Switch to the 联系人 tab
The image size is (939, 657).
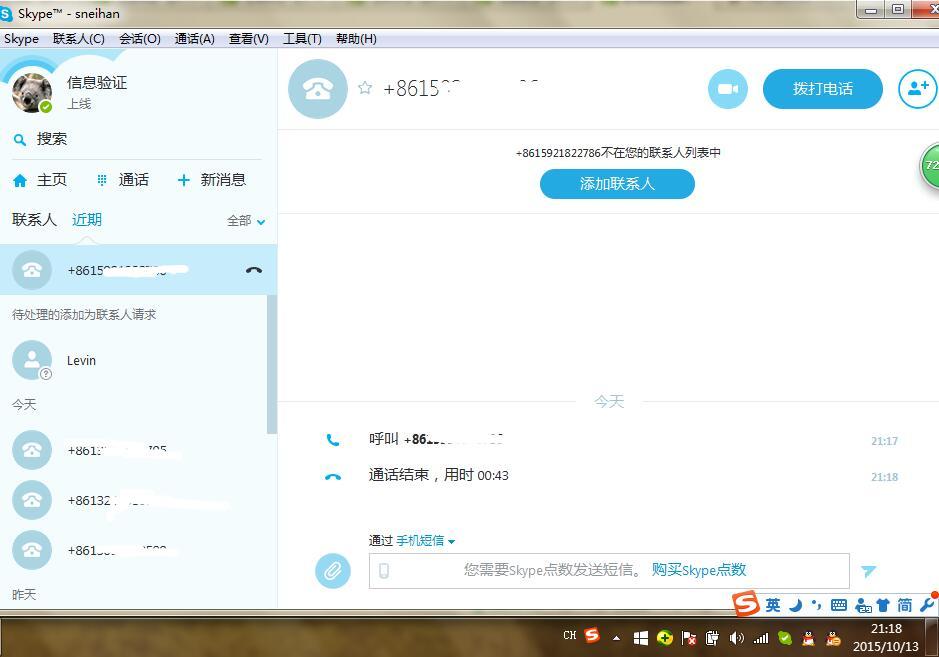[34, 220]
